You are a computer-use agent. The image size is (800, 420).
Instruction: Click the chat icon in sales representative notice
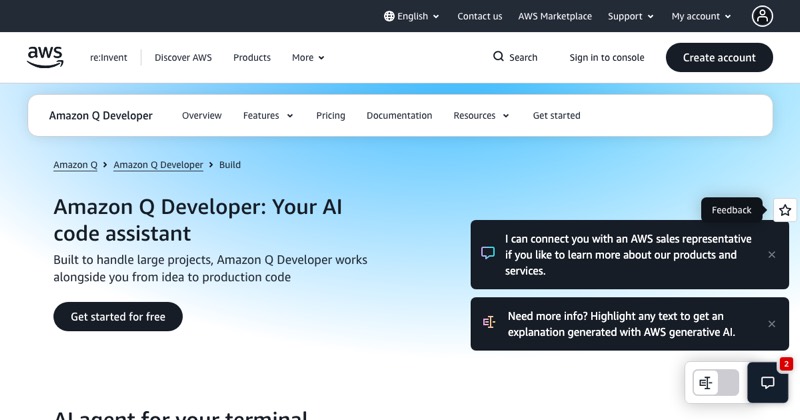[488, 253]
